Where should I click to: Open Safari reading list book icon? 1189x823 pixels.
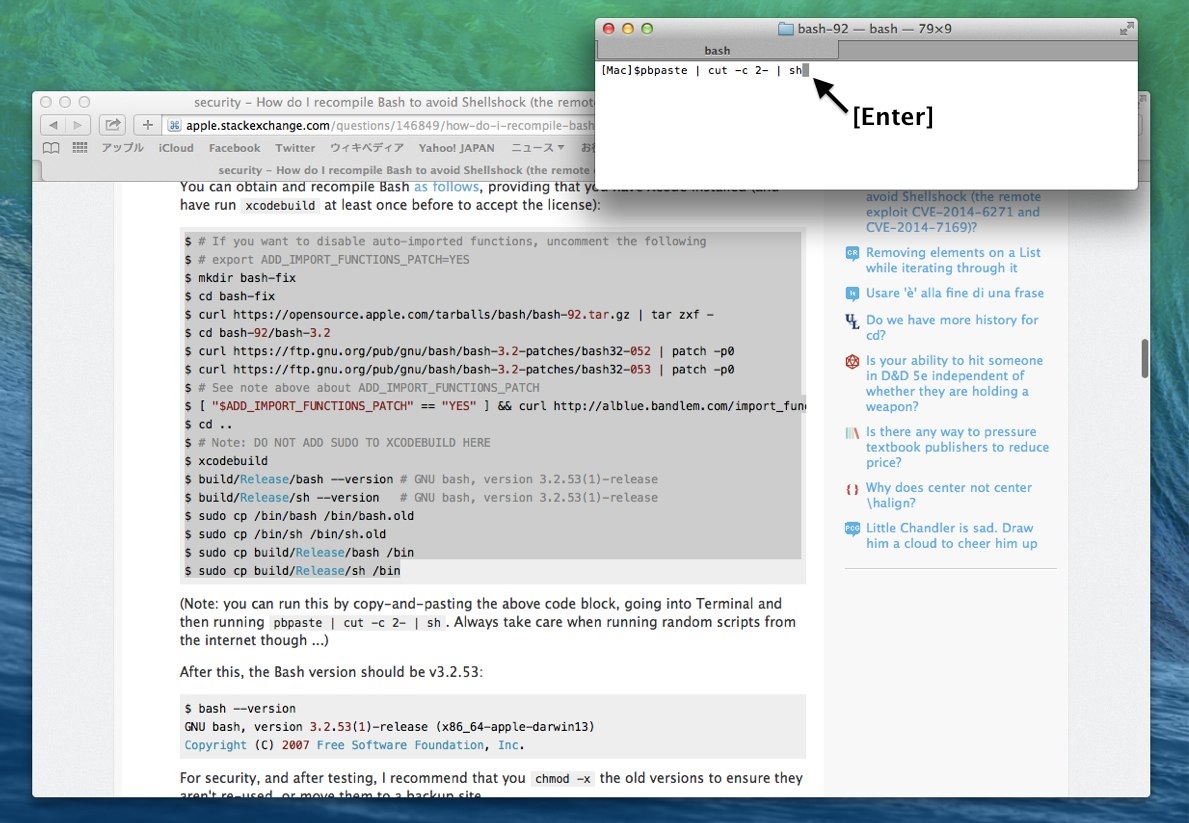point(51,148)
